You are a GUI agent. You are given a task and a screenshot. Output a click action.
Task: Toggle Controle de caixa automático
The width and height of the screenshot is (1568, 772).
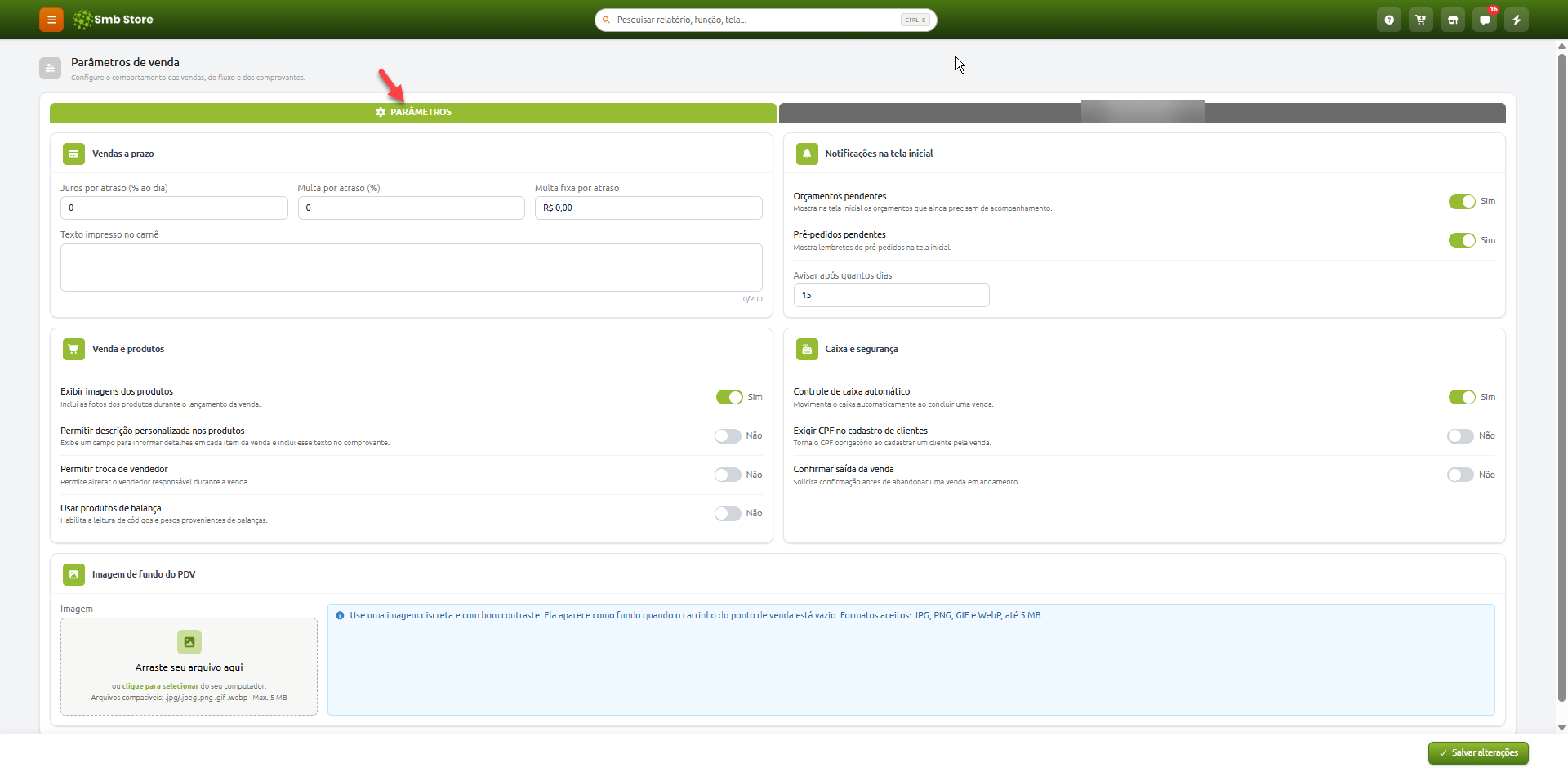pos(1462,397)
